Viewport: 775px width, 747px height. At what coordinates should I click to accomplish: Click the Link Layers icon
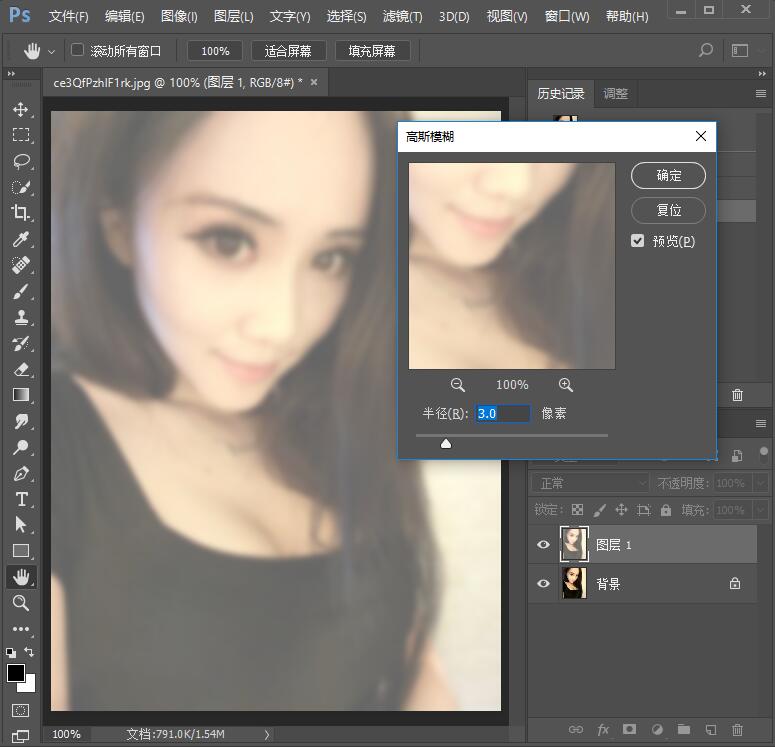coord(576,729)
